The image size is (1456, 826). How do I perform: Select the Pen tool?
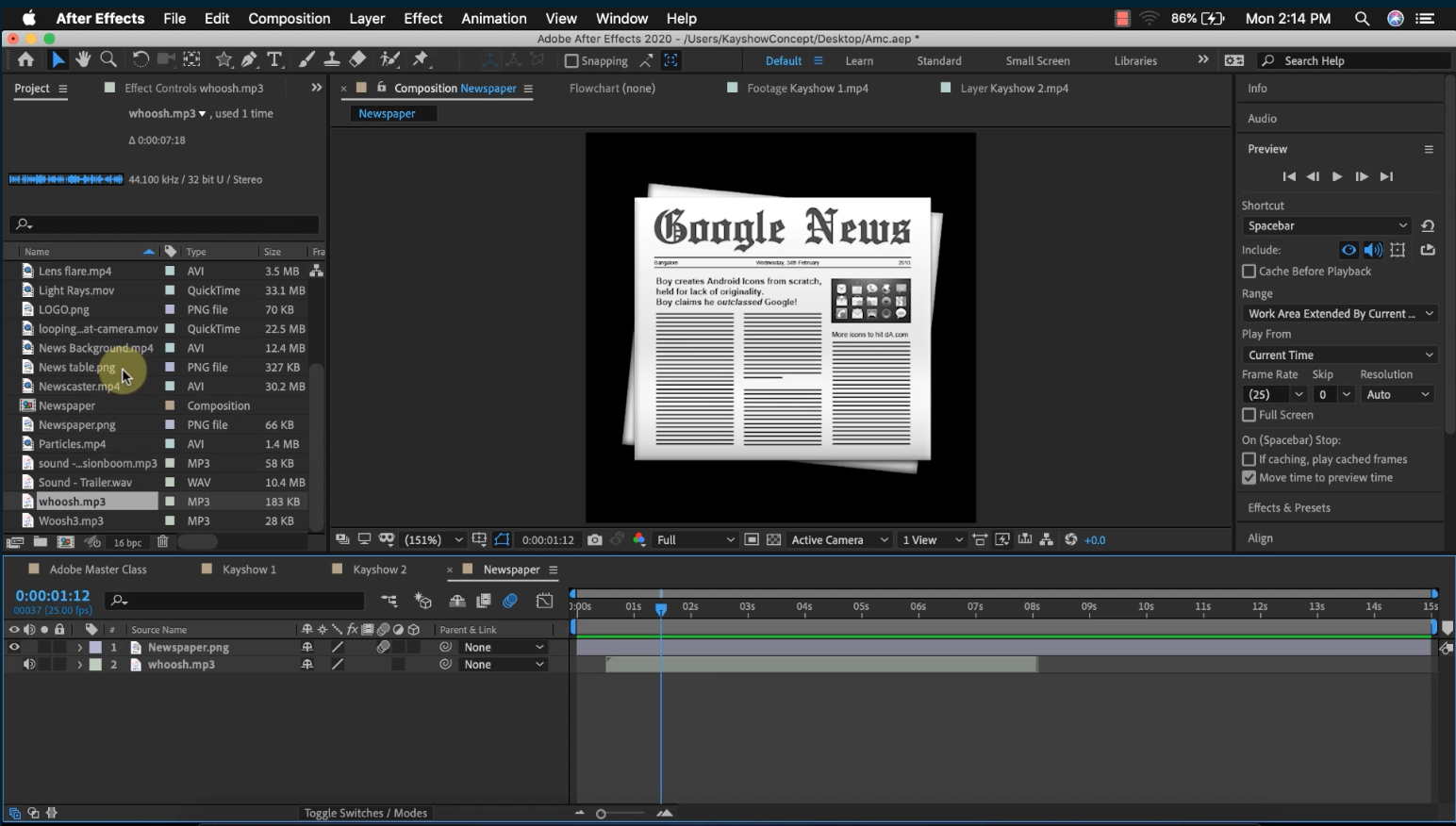click(x=249, y=59)
